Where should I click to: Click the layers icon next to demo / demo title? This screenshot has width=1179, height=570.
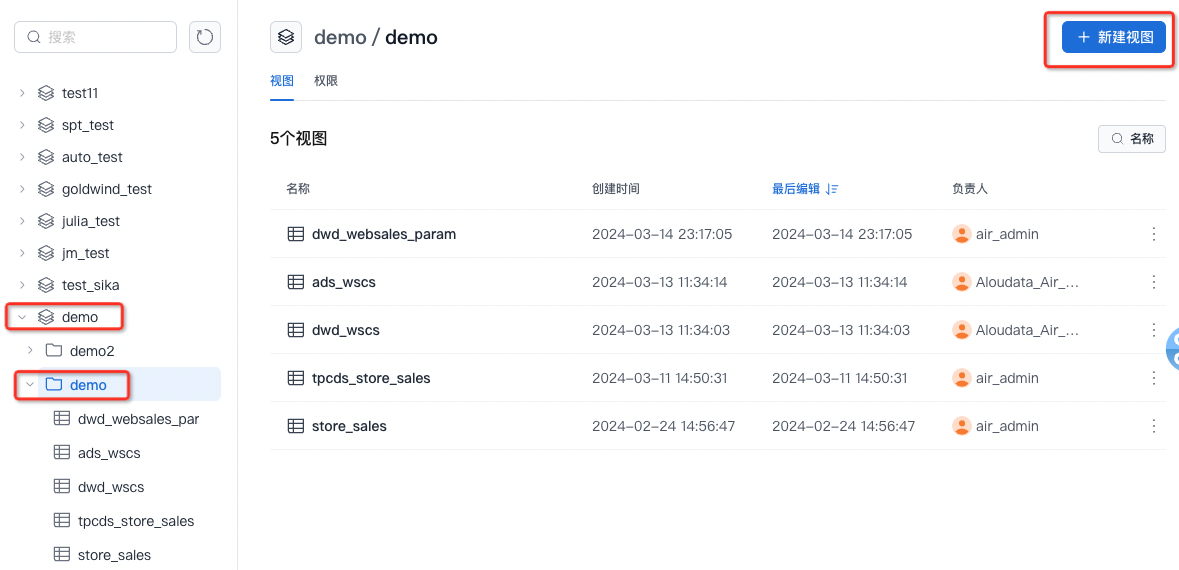[x=286, y=37]
